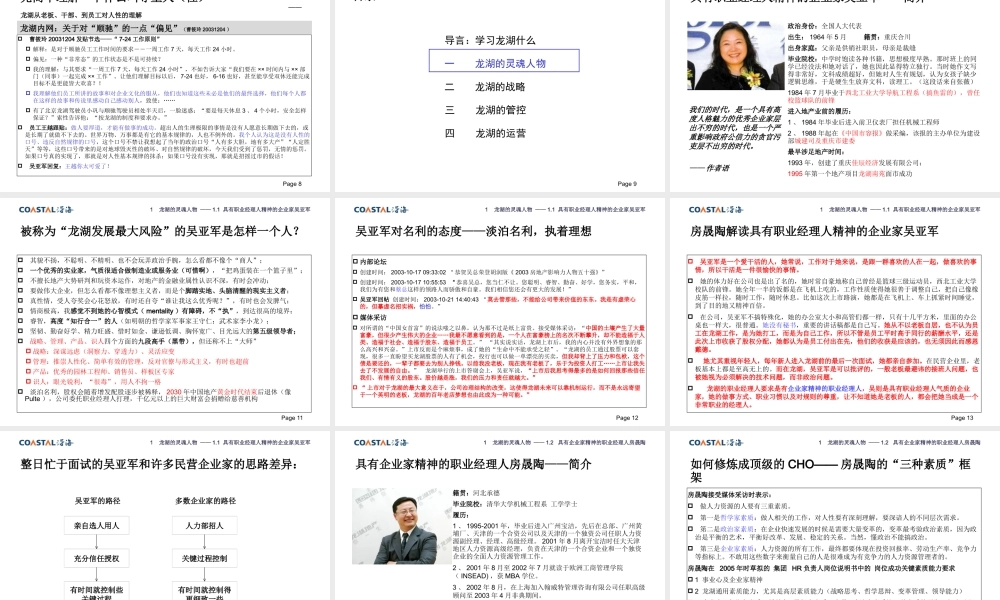
Task: Click the Page 11 number label
Action: pos(292,418)
